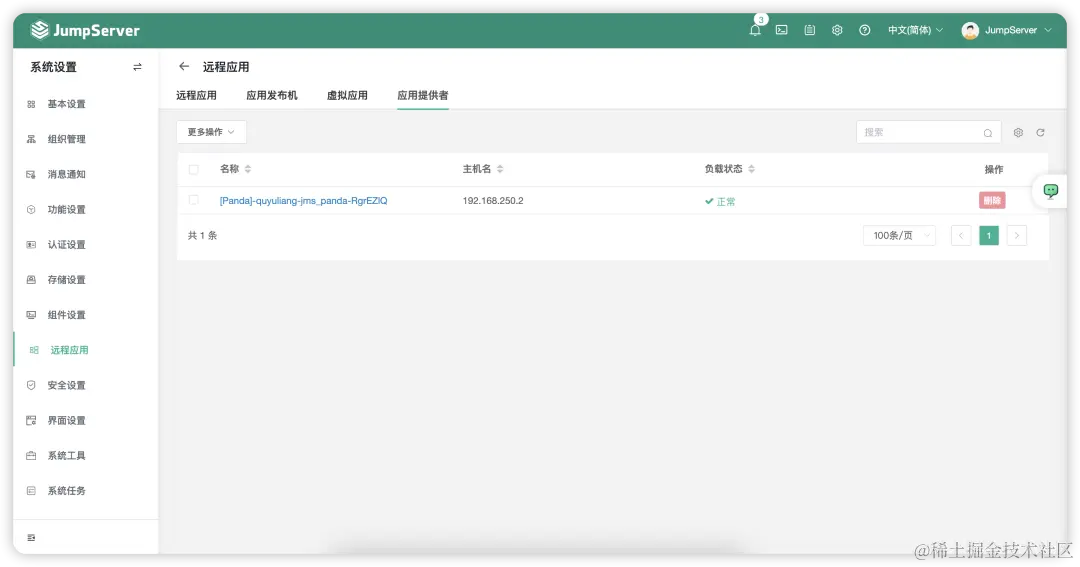1080x567 pixels.
Task: Click the red 删除 button
Action: pyautogui.click(x=992, y=200)
